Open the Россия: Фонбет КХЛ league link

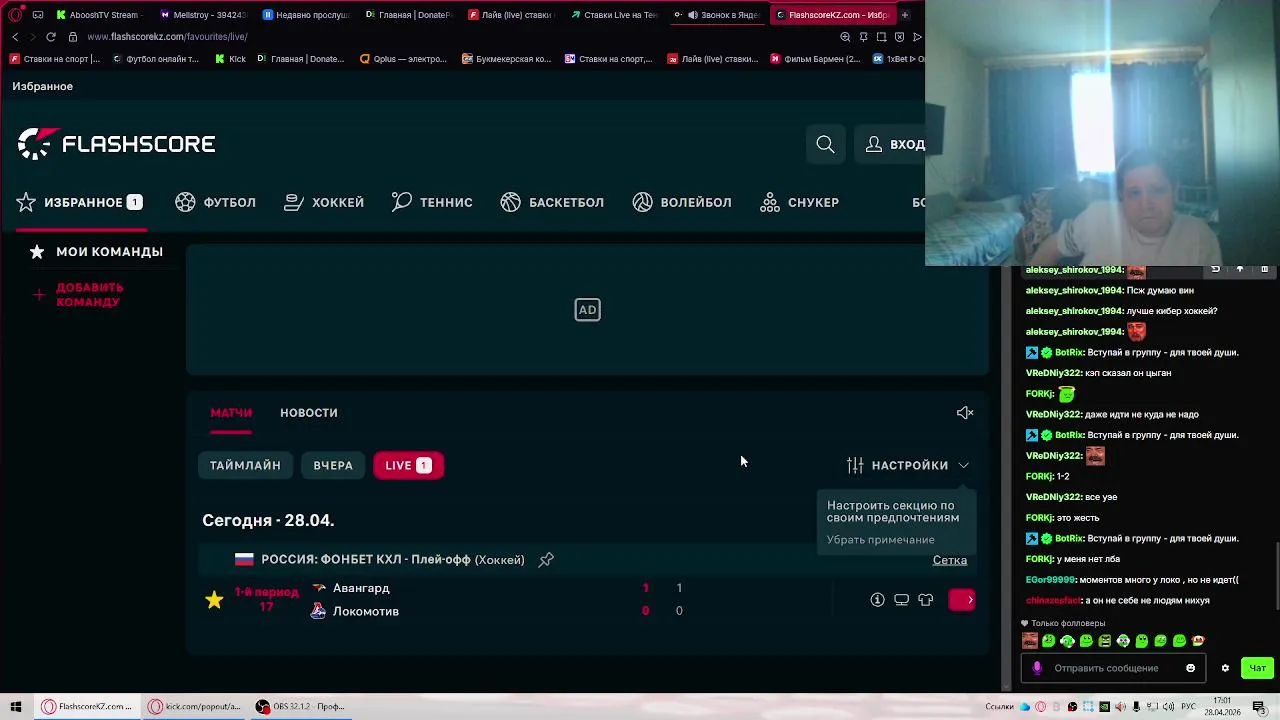[392, 560]
